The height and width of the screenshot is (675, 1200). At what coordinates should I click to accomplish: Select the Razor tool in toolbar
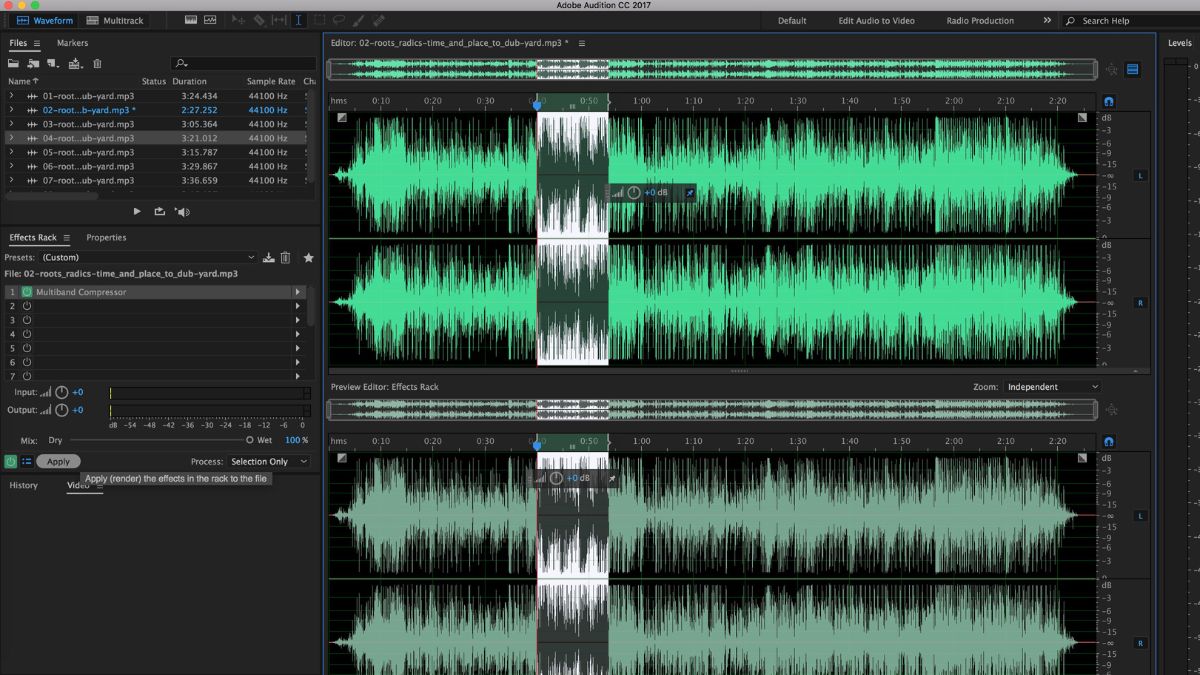click(x=258, y=20)
